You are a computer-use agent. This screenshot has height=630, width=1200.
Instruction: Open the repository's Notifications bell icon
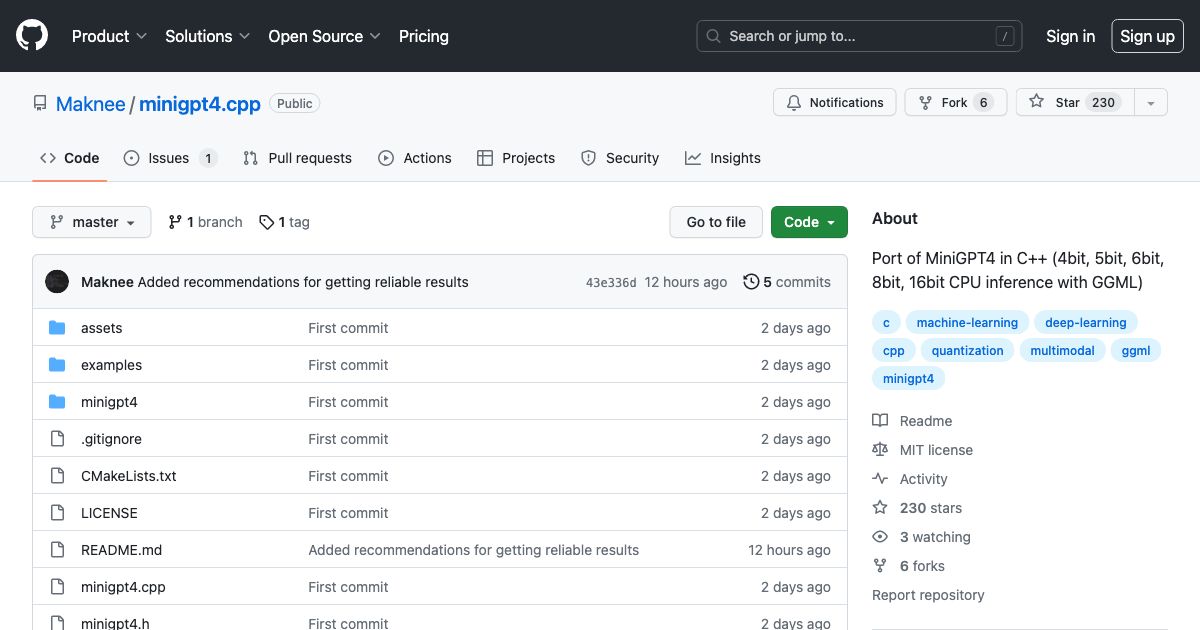coord(795,102)
